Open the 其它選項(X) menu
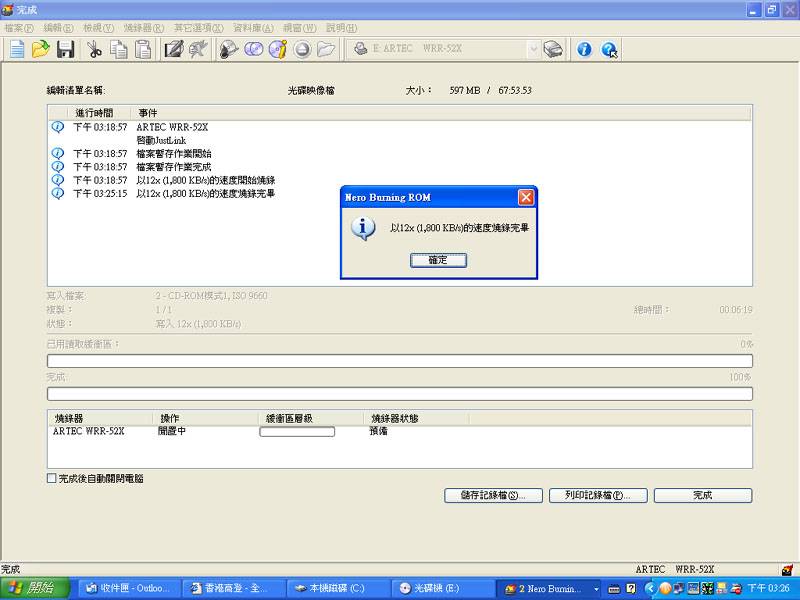Image resolution: width=800 pixels, height=600 pixels. 198,28
